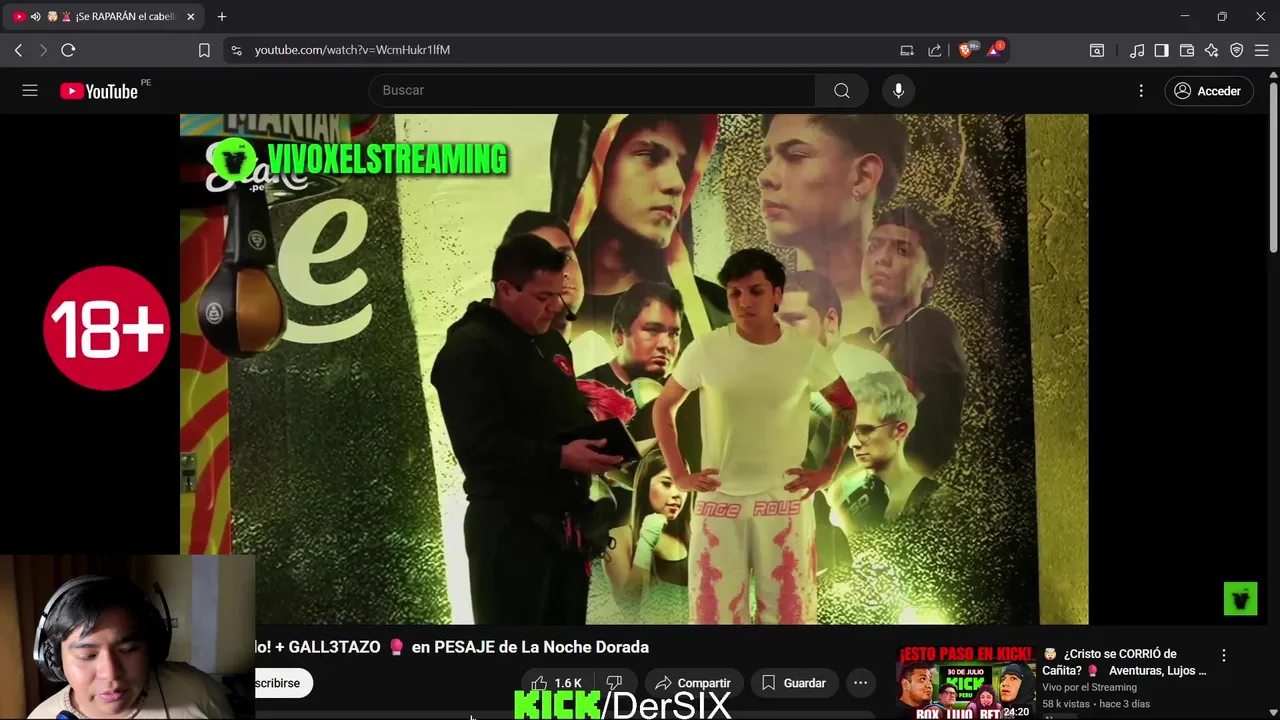Screen dimensions: 1280x720
Task: Click the Acceder sign-in button
Action: [1208, 91]
